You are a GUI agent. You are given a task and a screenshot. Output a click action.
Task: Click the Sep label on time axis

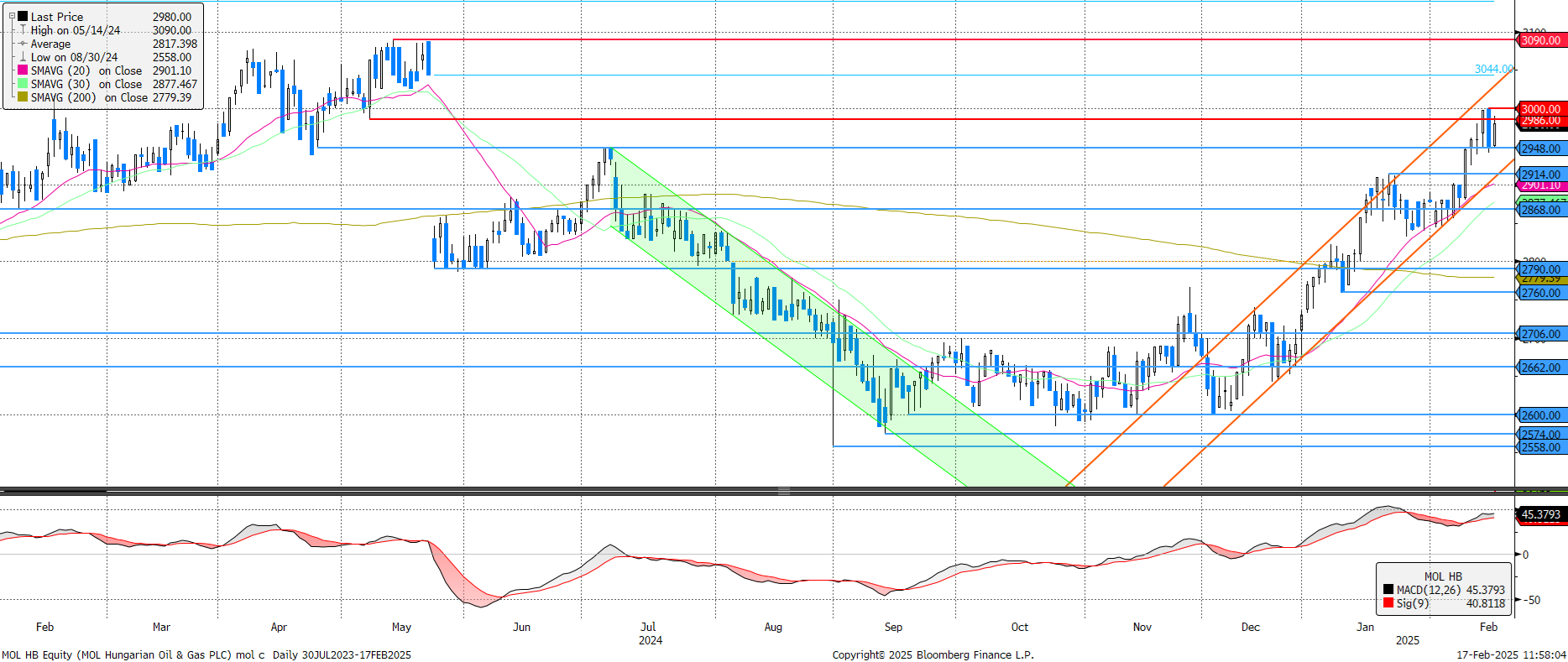point(893,627)
